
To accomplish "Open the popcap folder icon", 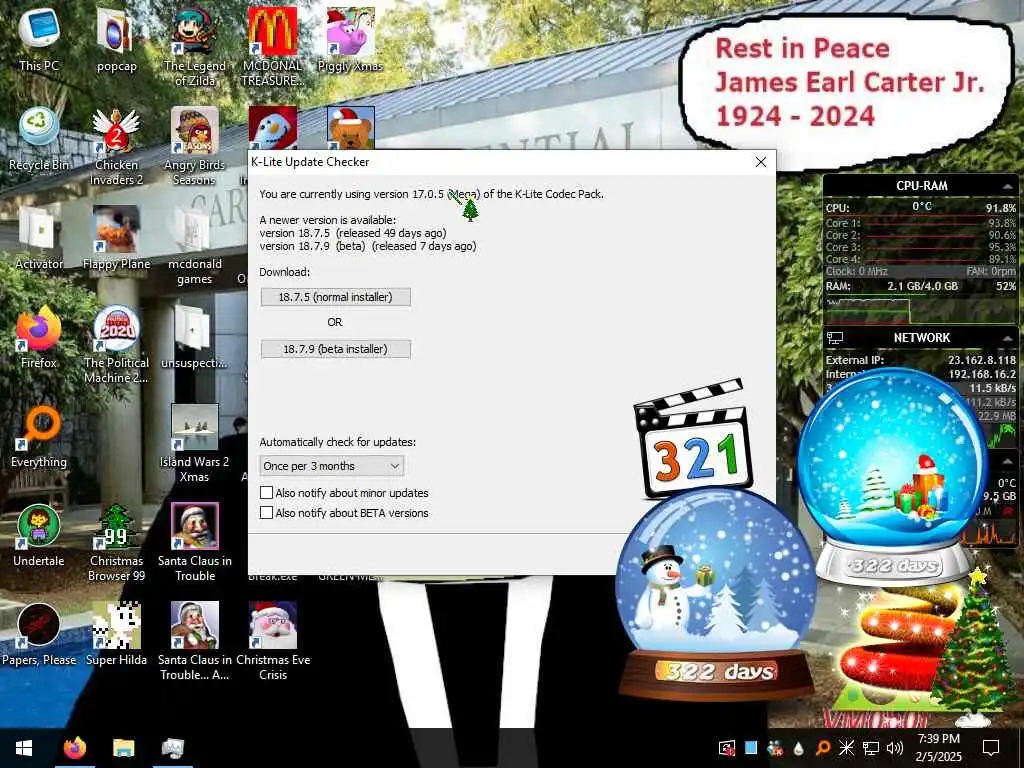I will 116,39.
